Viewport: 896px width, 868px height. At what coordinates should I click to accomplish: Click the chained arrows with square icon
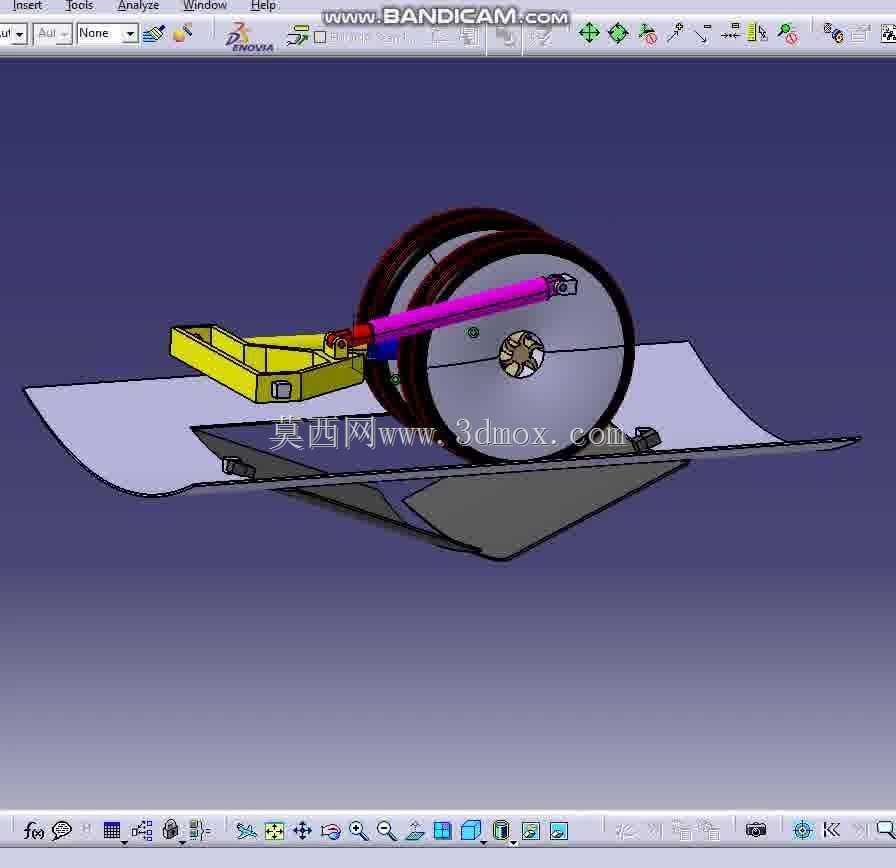coord(730,32)
